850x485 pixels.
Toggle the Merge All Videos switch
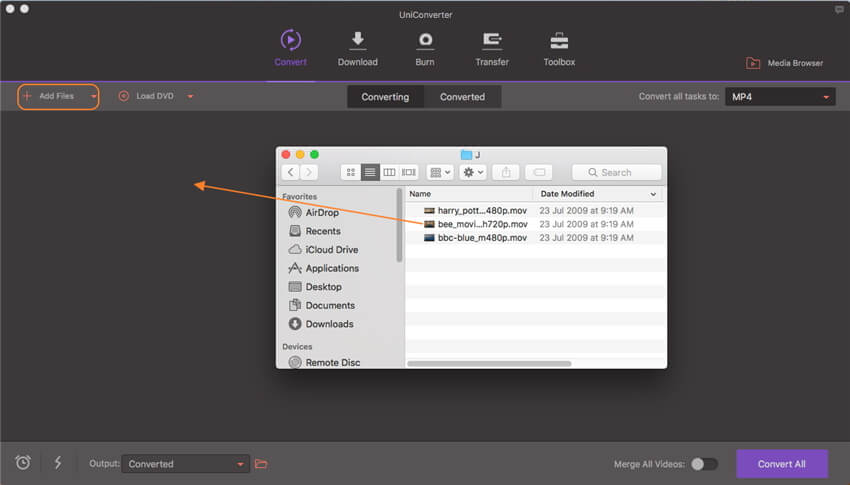coord(704,464)
